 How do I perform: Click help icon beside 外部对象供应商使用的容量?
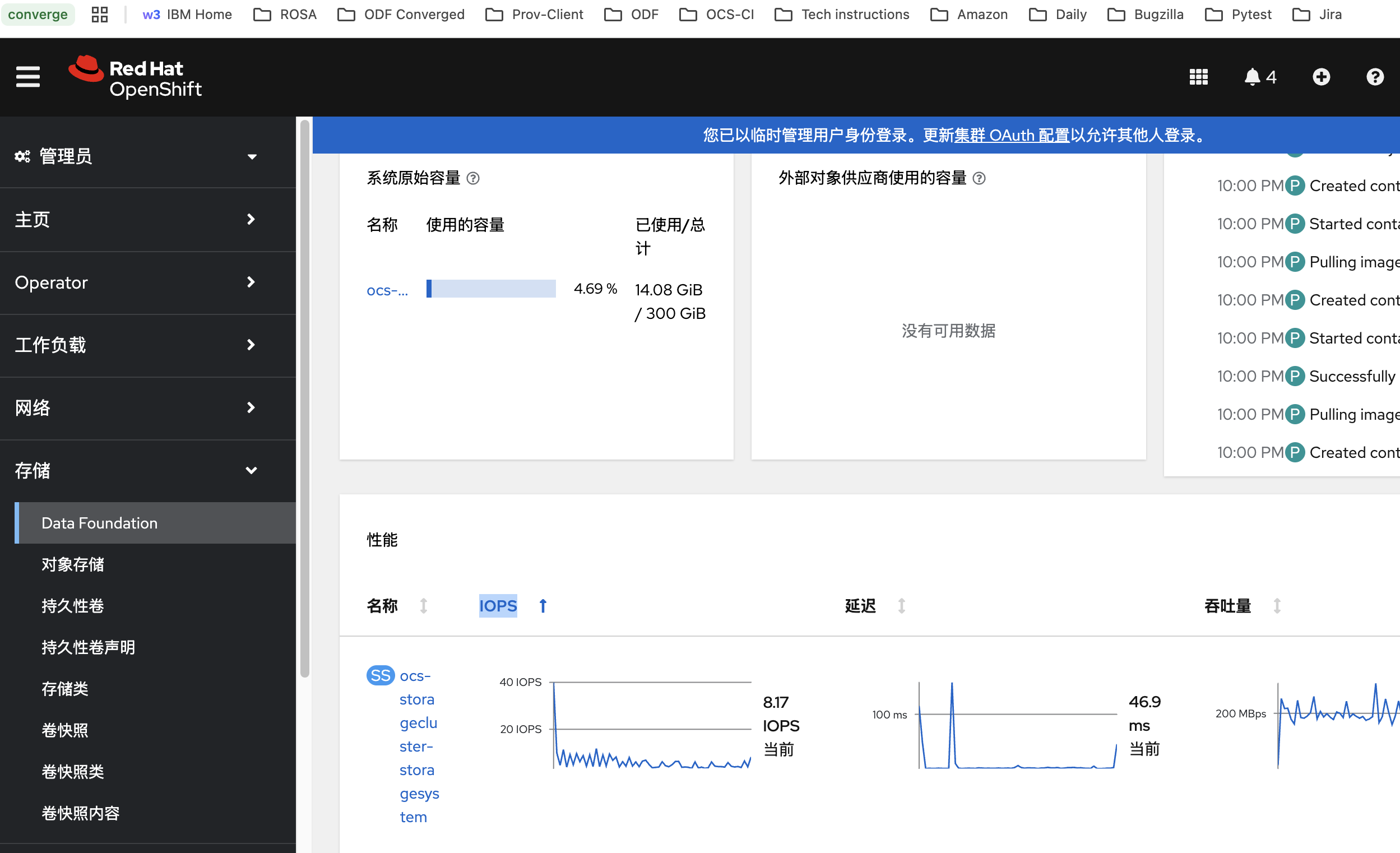pos(979,178)
